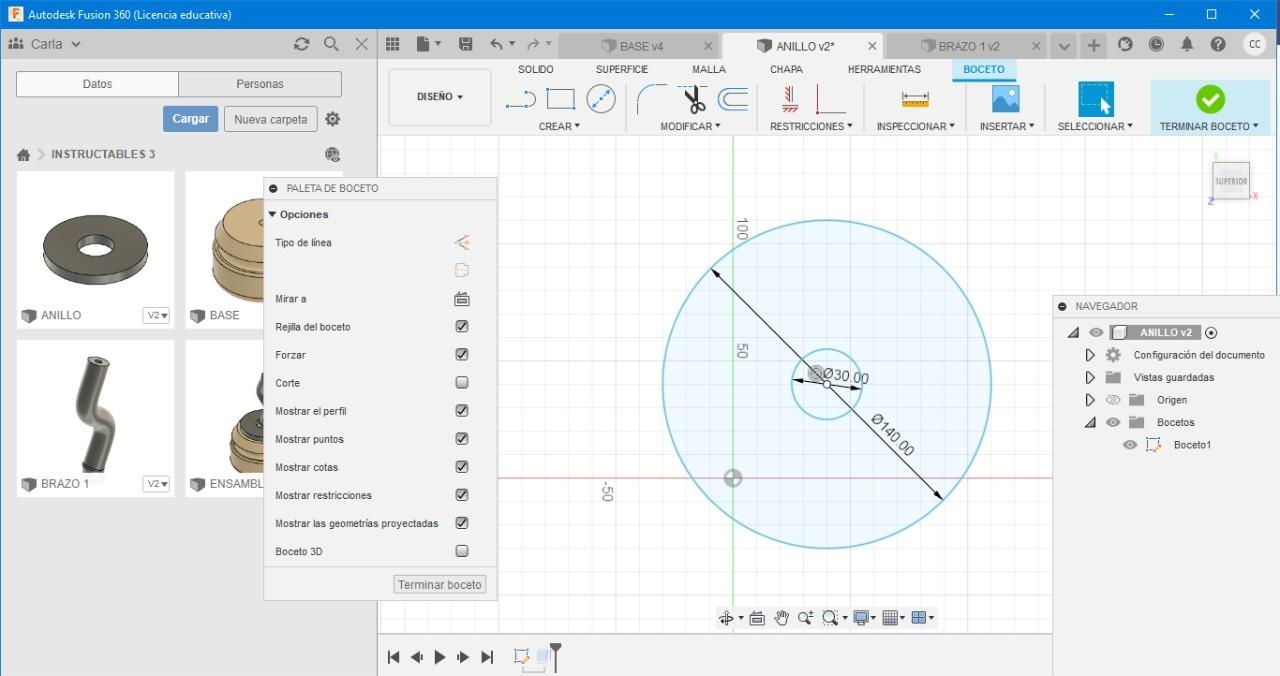The height and width of the screenshot is (676, 1280).
Task: Click the Nueva carpeta button
Action: click(x=270, y=119)
